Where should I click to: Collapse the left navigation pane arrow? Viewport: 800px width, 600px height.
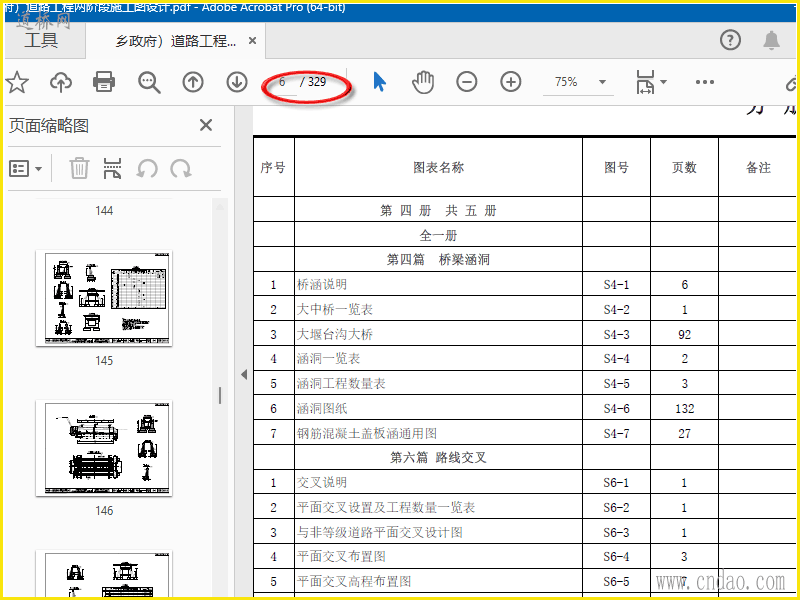tap(244, 375)
